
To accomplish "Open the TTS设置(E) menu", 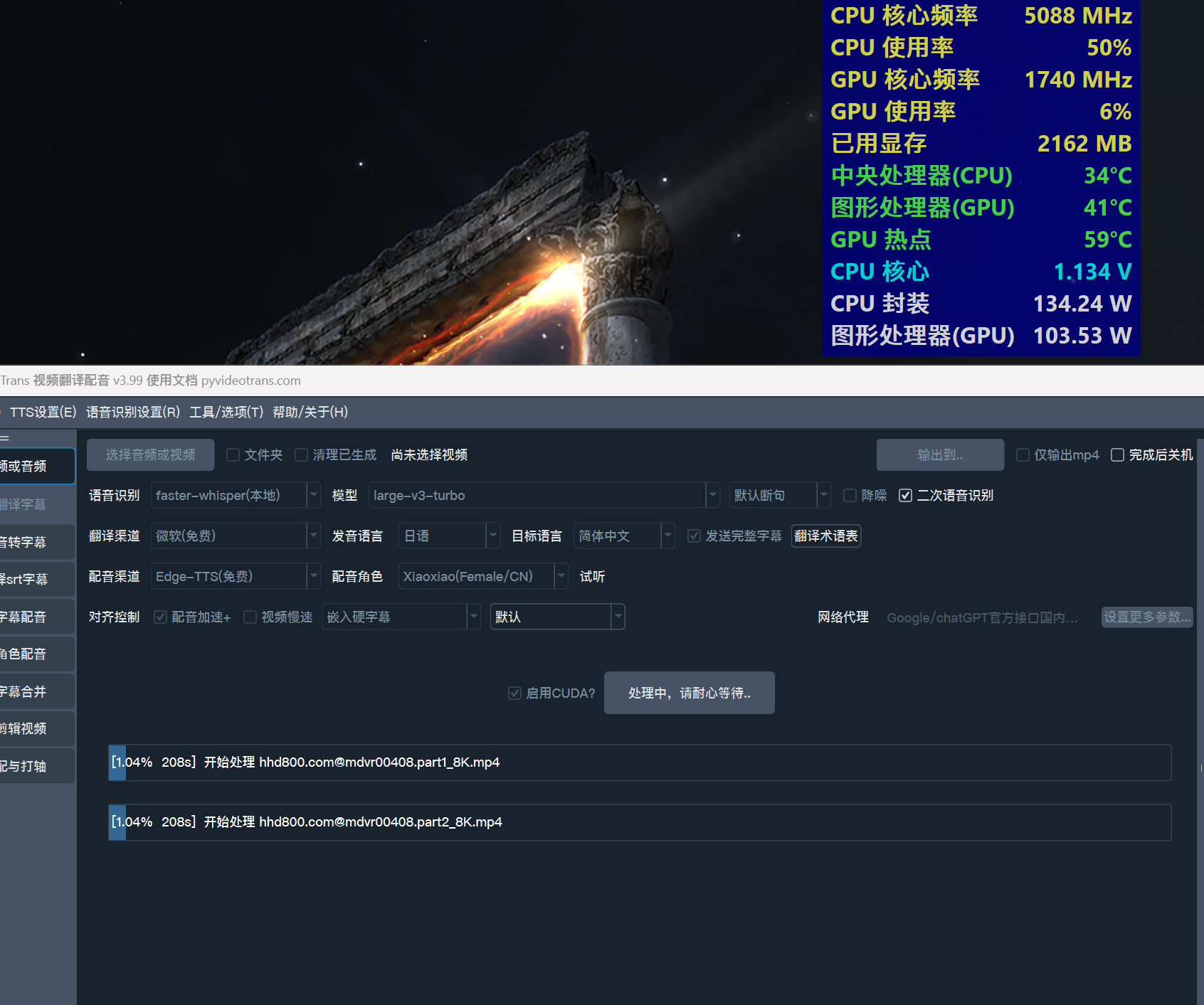I will tap(43, 413).
